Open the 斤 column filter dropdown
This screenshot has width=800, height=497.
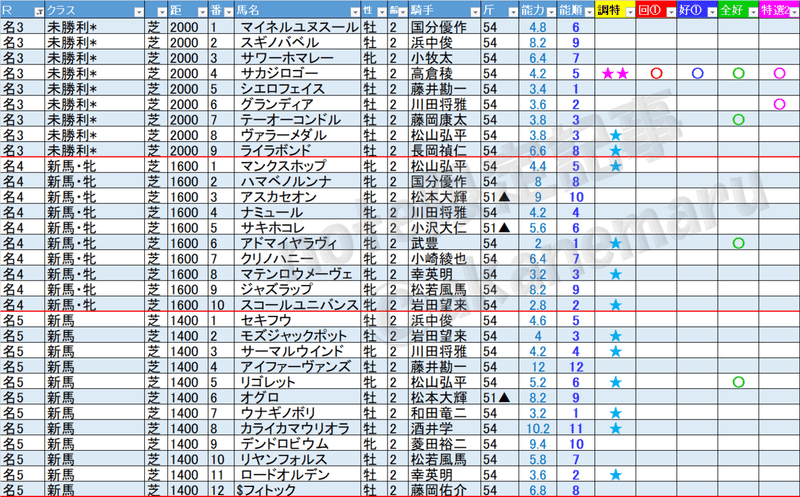(x=513, y=12)
